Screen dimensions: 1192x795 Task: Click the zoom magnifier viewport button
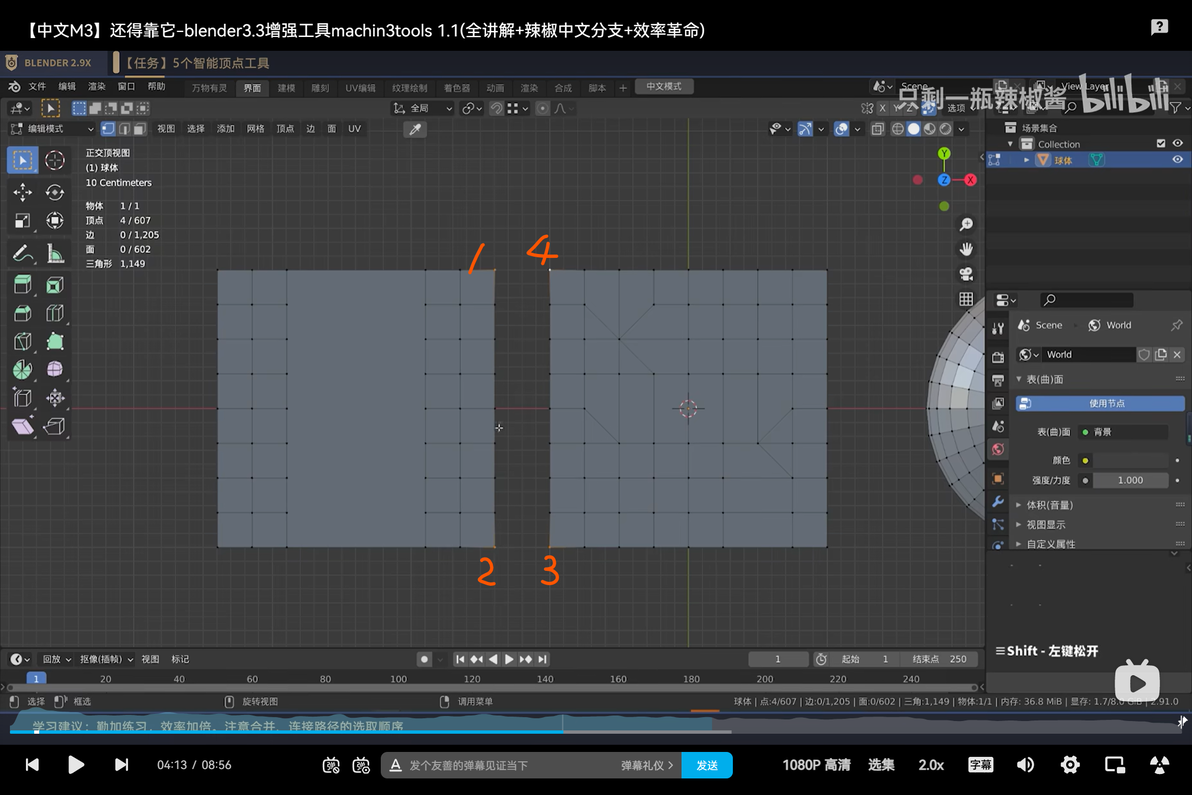[966, 224]
